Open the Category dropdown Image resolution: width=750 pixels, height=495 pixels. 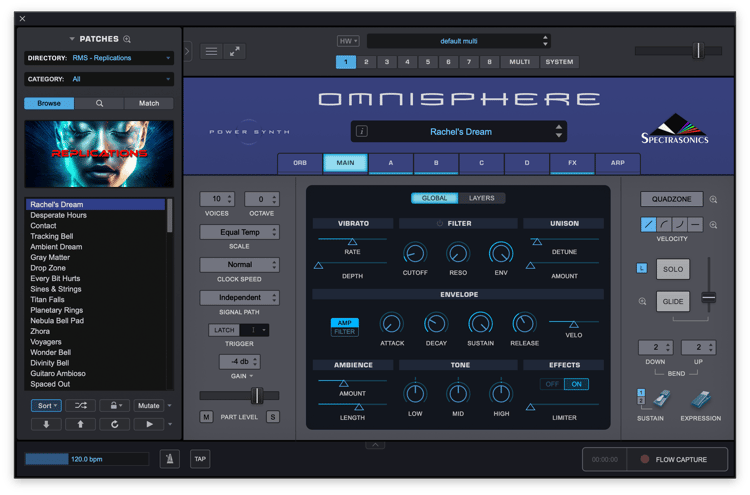click(x=99, y=79)
